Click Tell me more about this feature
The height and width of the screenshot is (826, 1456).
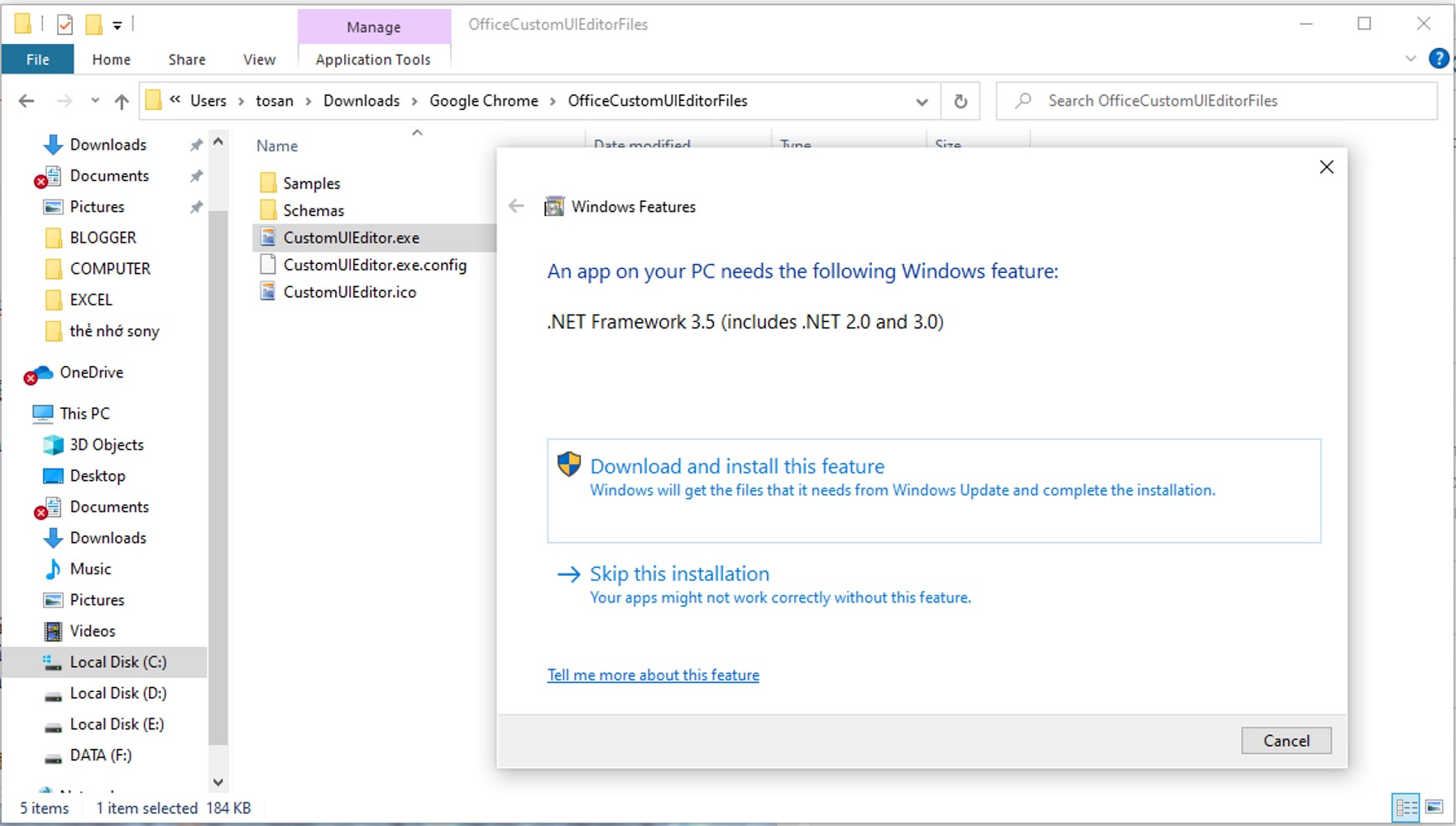653,675
